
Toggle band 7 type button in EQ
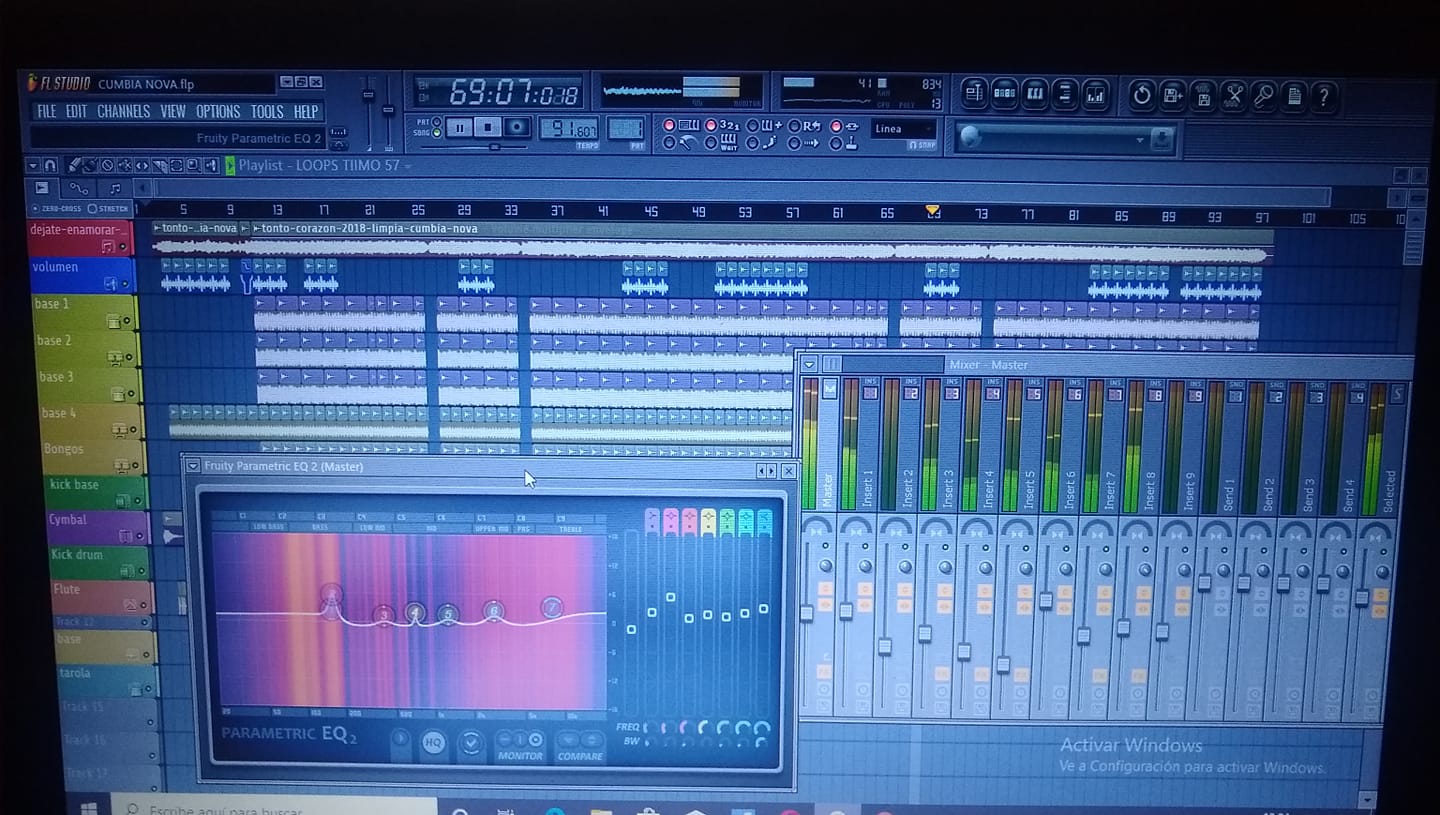765,520
